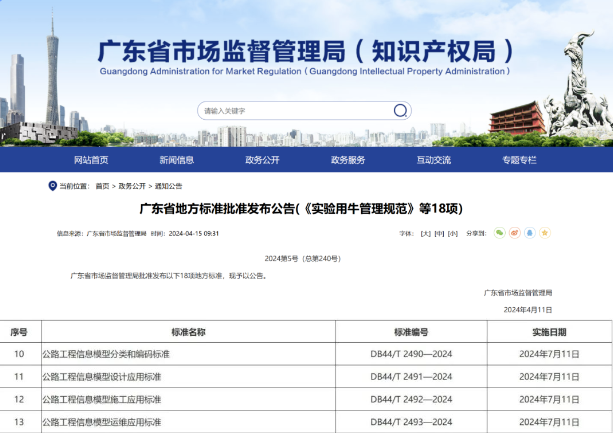Set font size to small [小]
The image size is (613, 433).
[453, 233]
